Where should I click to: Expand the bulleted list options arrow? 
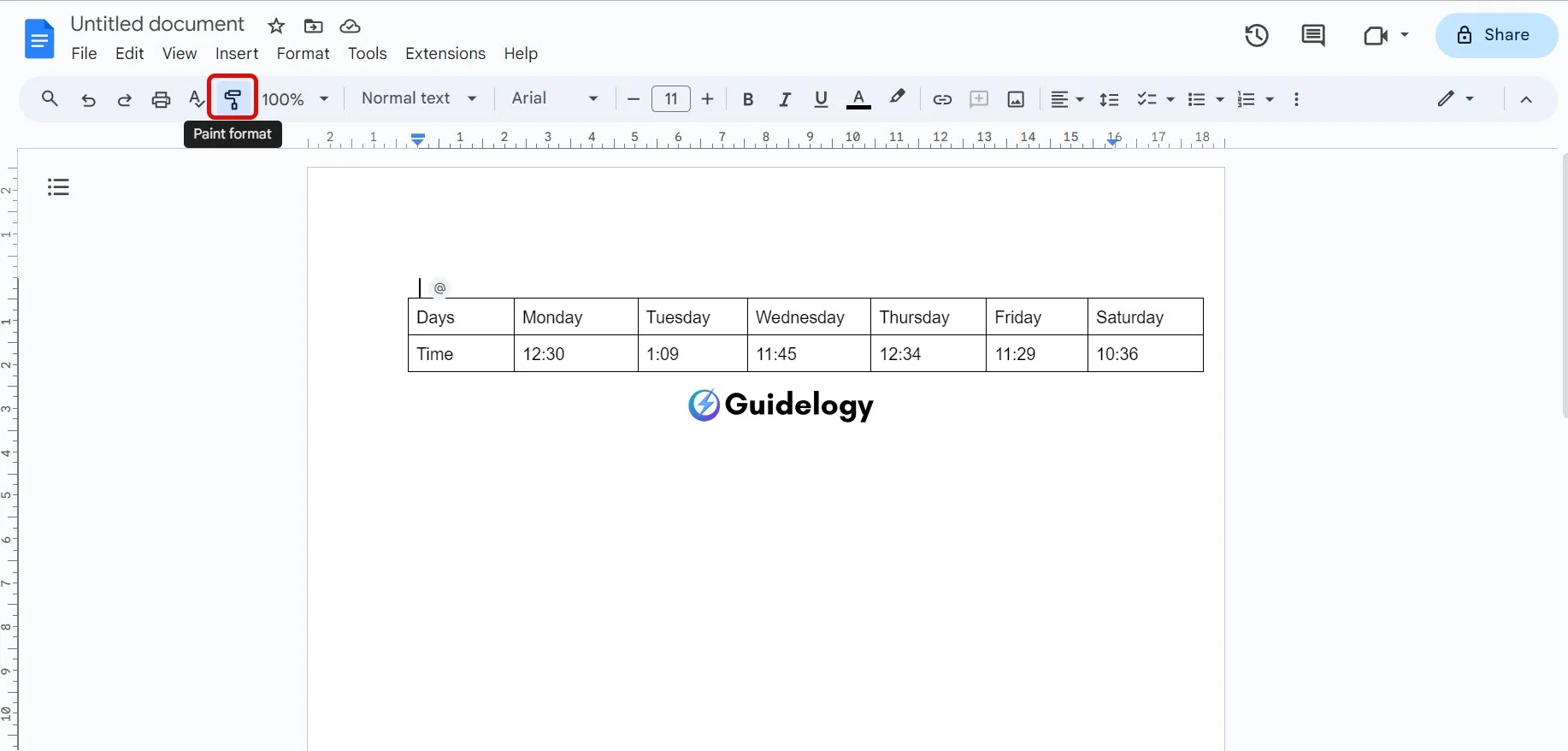1220,99
